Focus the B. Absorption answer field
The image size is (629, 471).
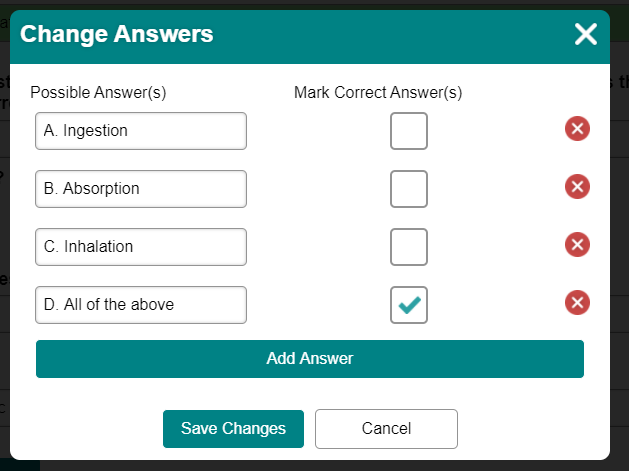click(141, 189)
